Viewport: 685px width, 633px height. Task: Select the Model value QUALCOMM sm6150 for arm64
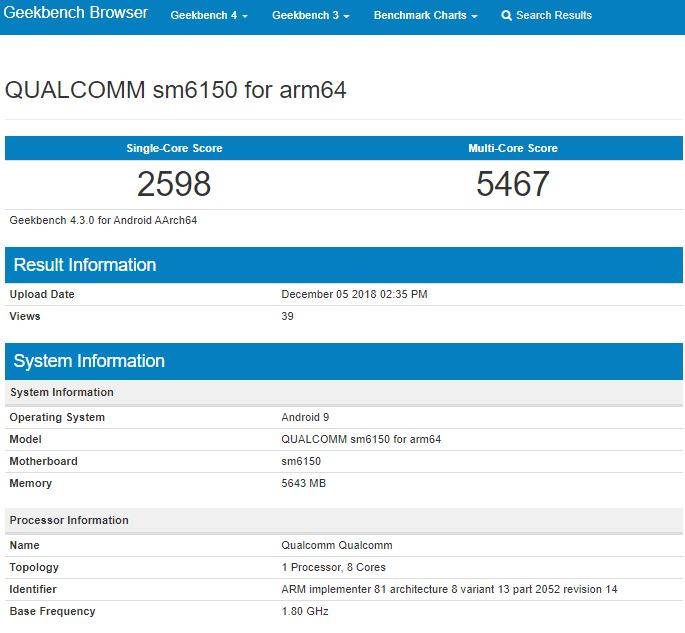tap(361, 439)
